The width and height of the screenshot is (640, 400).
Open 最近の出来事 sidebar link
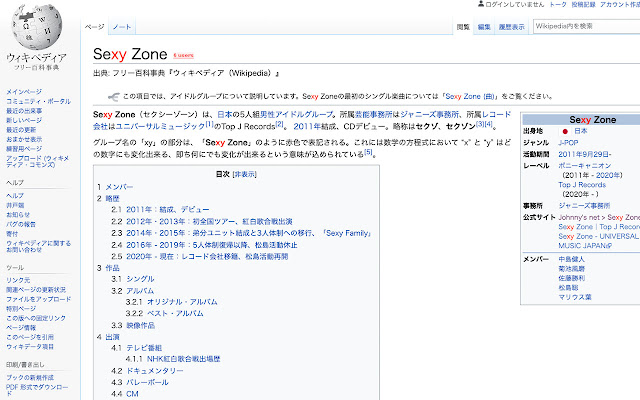click(x=24, y=111)
